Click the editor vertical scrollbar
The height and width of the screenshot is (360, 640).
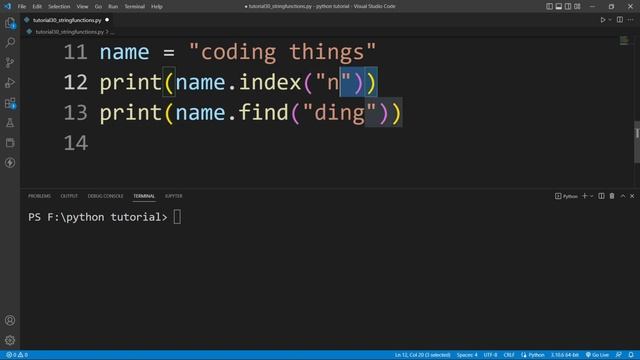637,142
